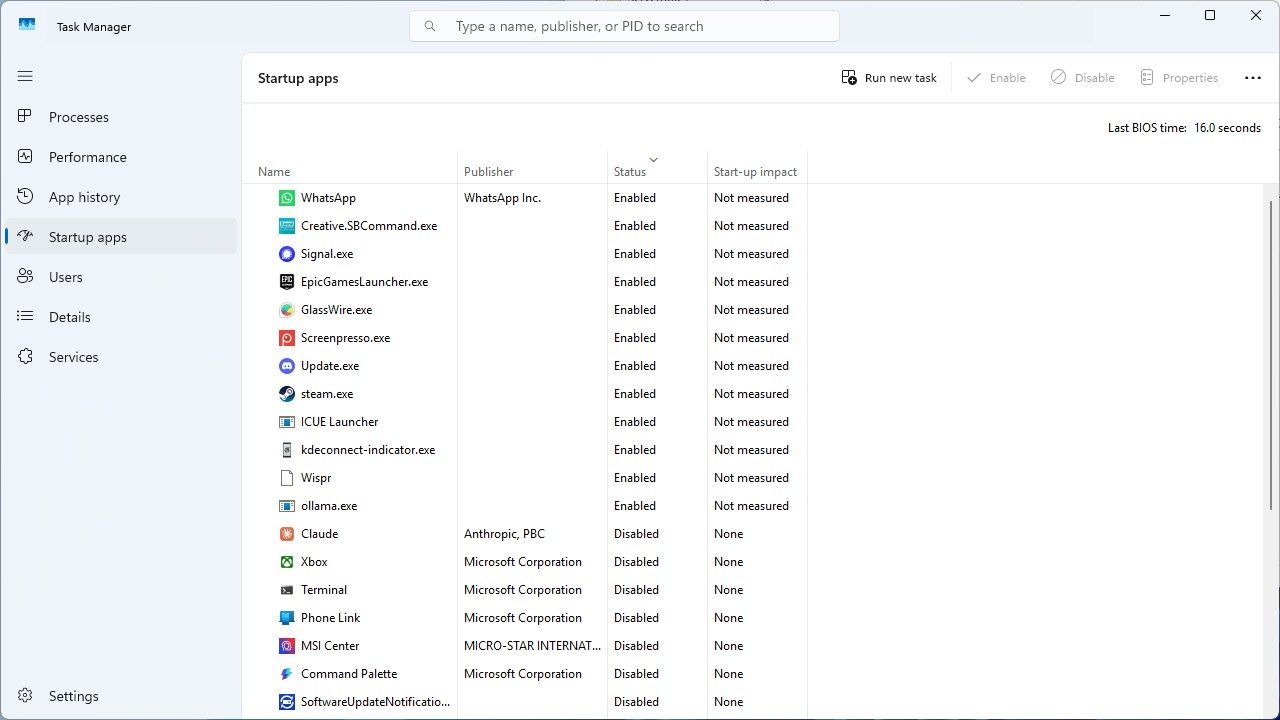Click the WhatsApp app icon
1280x720 pixels.
[287, 198]
